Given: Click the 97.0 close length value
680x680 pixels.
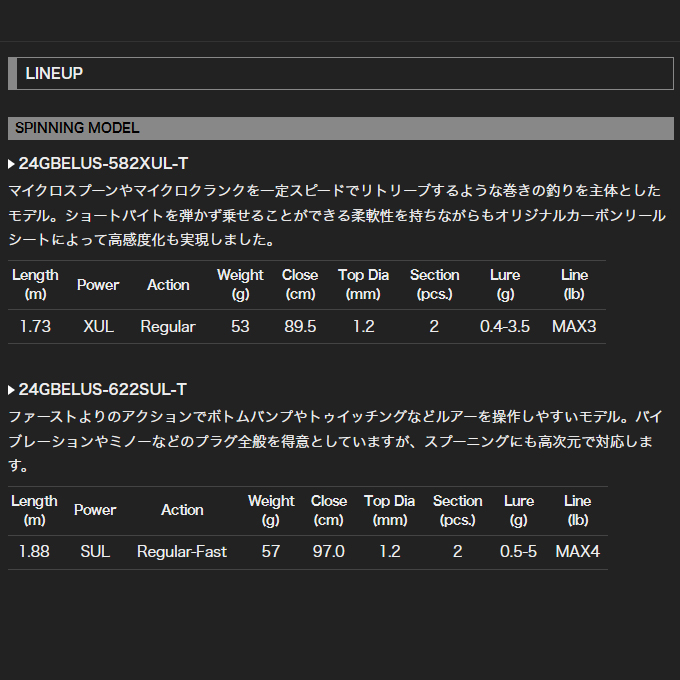Looking at the screenshot, I should point(328,552).
